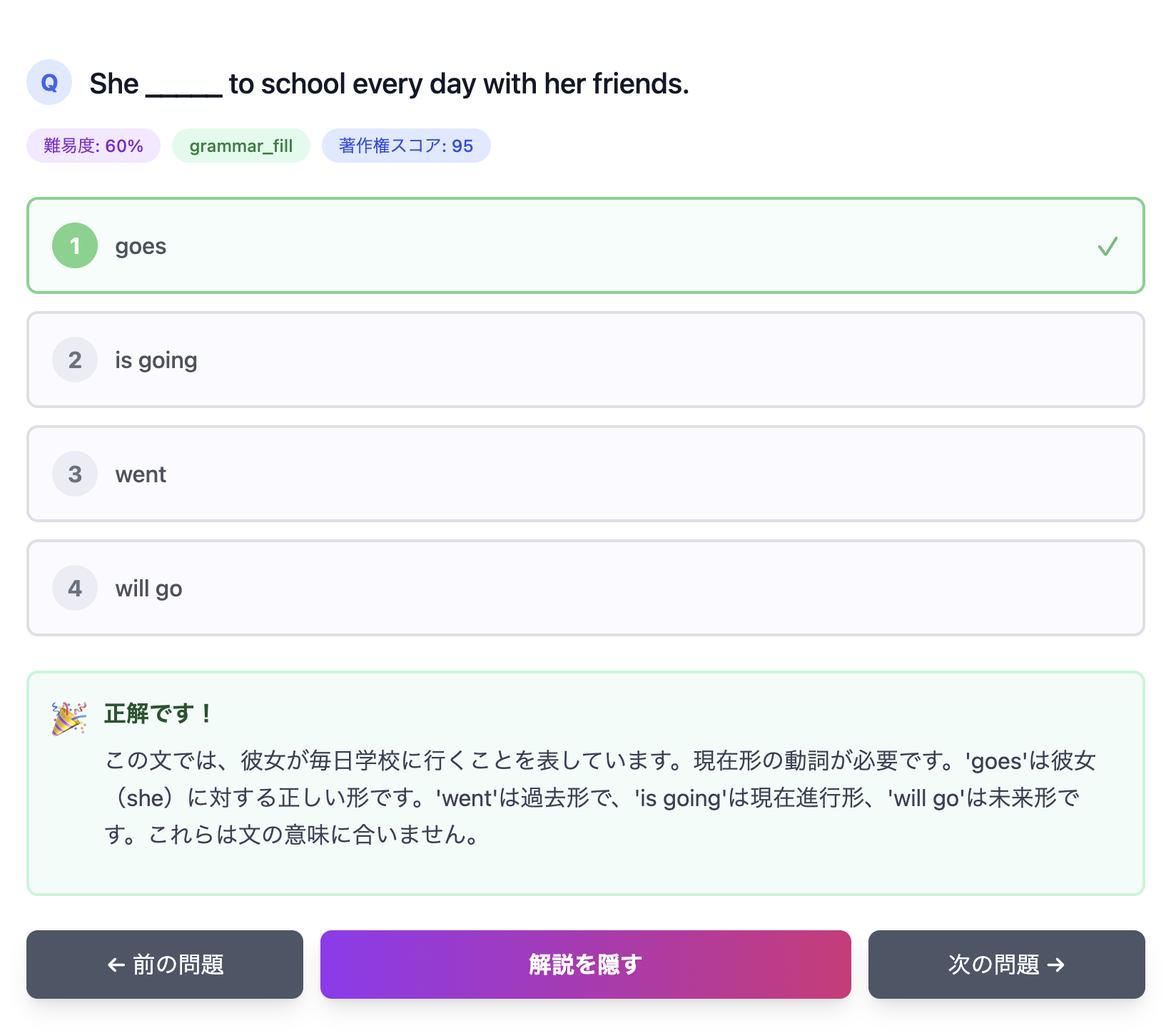Go to next question via 次の問題
Viewport: 1176px width, 1033px height.
[x=1006, y=965]
